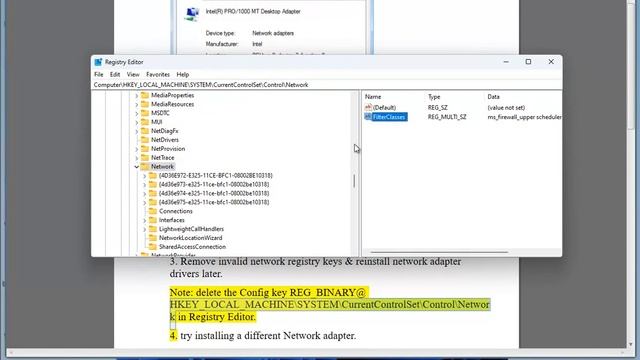Screen dimensions: 640x360
Task: Click the (value not set) data cell
Action: 506,108
